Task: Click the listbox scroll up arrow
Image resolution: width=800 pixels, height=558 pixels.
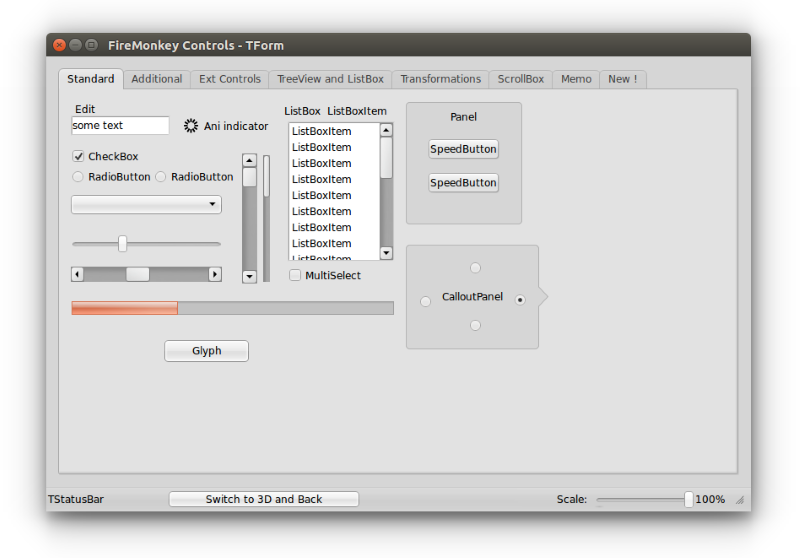Action: coord(386,131)
